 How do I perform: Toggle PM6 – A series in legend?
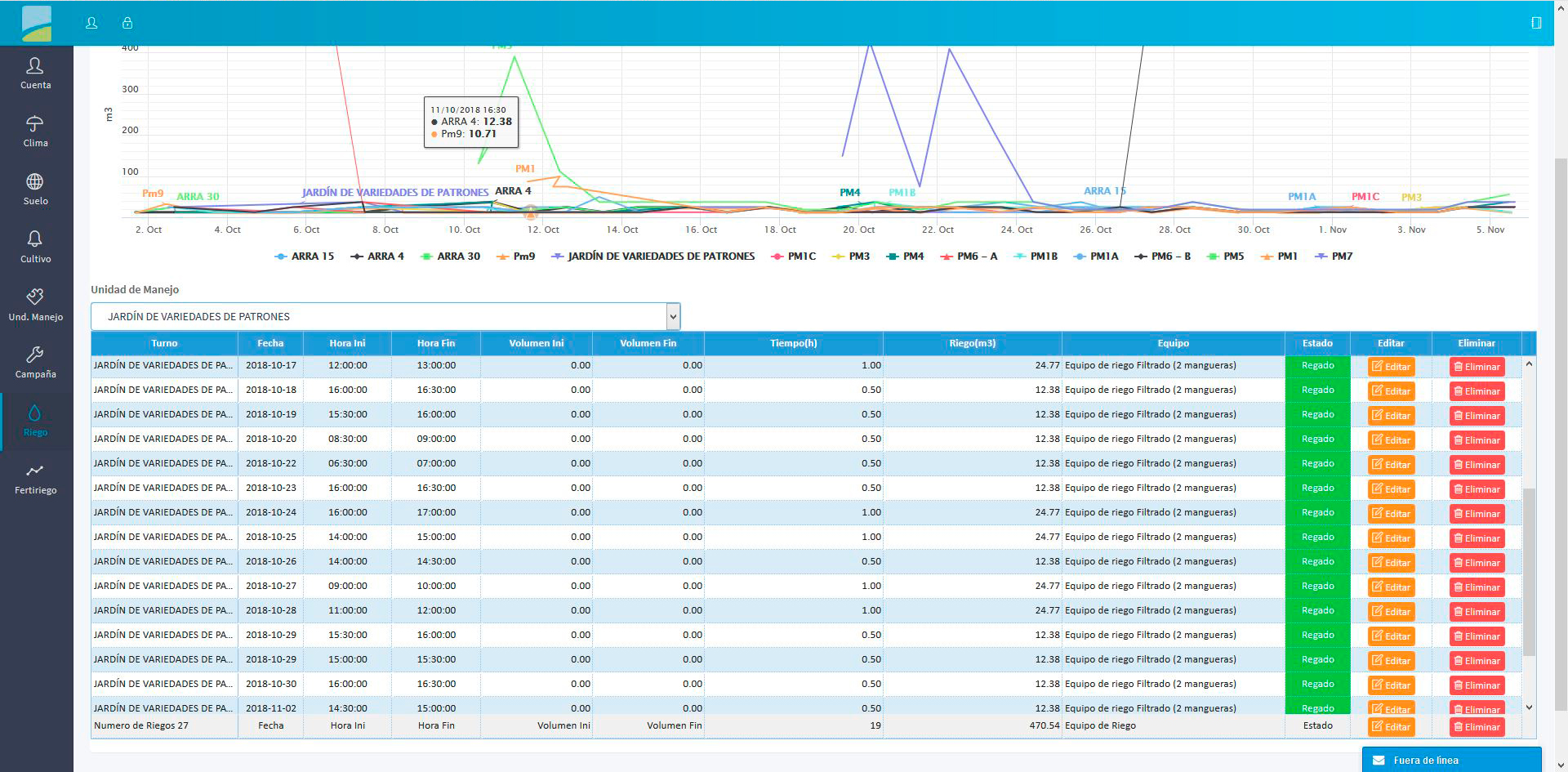click(x=969, y=257)
